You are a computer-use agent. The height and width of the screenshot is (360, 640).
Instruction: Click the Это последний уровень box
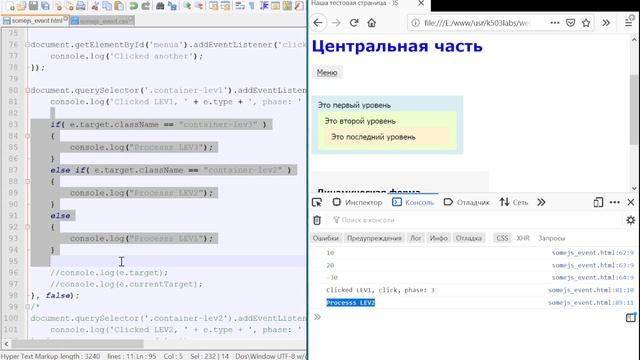pyautogui.click(x=387, y=137)
